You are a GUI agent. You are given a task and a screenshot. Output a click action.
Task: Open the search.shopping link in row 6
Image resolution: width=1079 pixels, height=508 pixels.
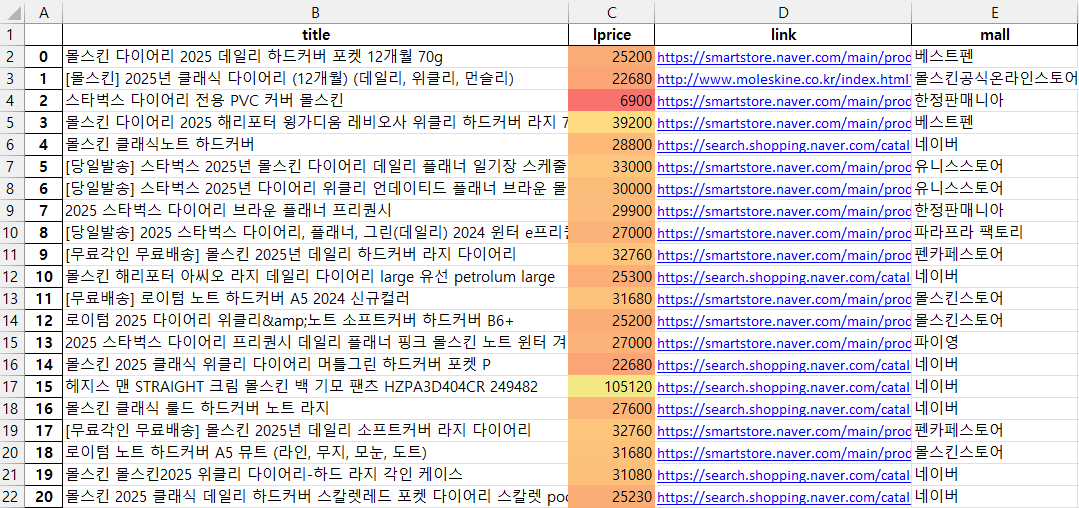[784, 145]
